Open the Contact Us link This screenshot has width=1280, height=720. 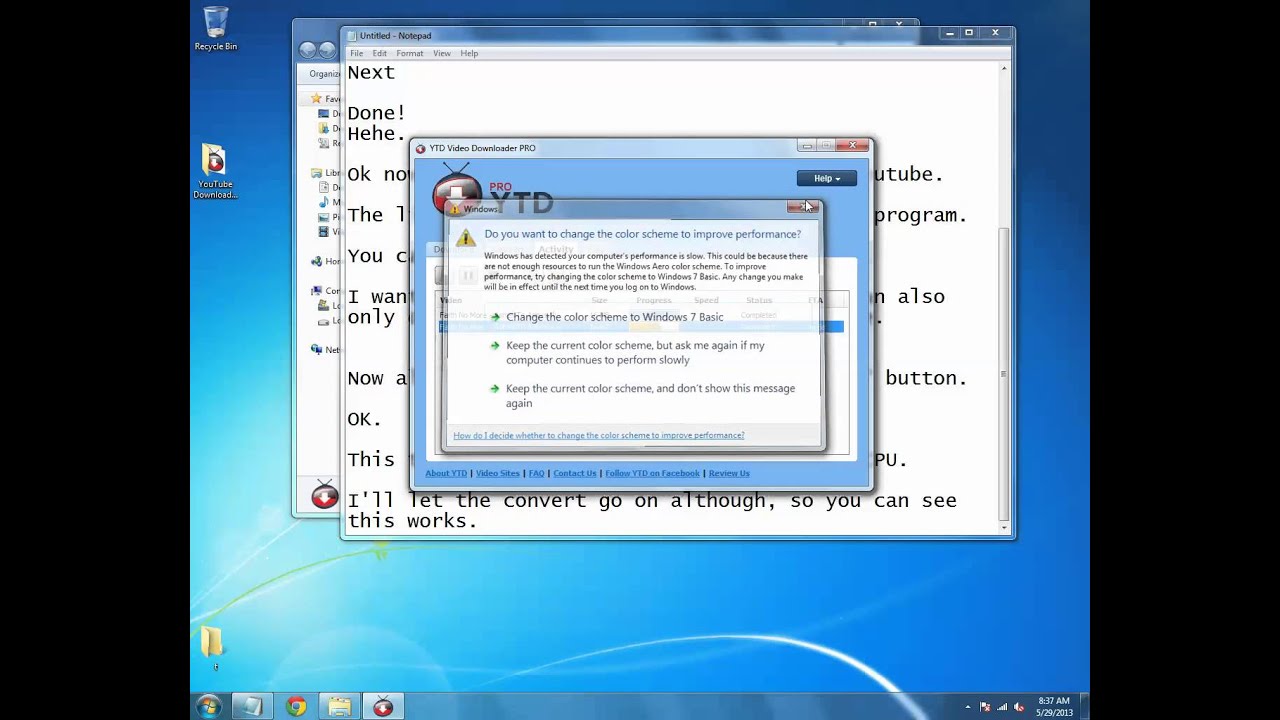click(x=574, y=473)
